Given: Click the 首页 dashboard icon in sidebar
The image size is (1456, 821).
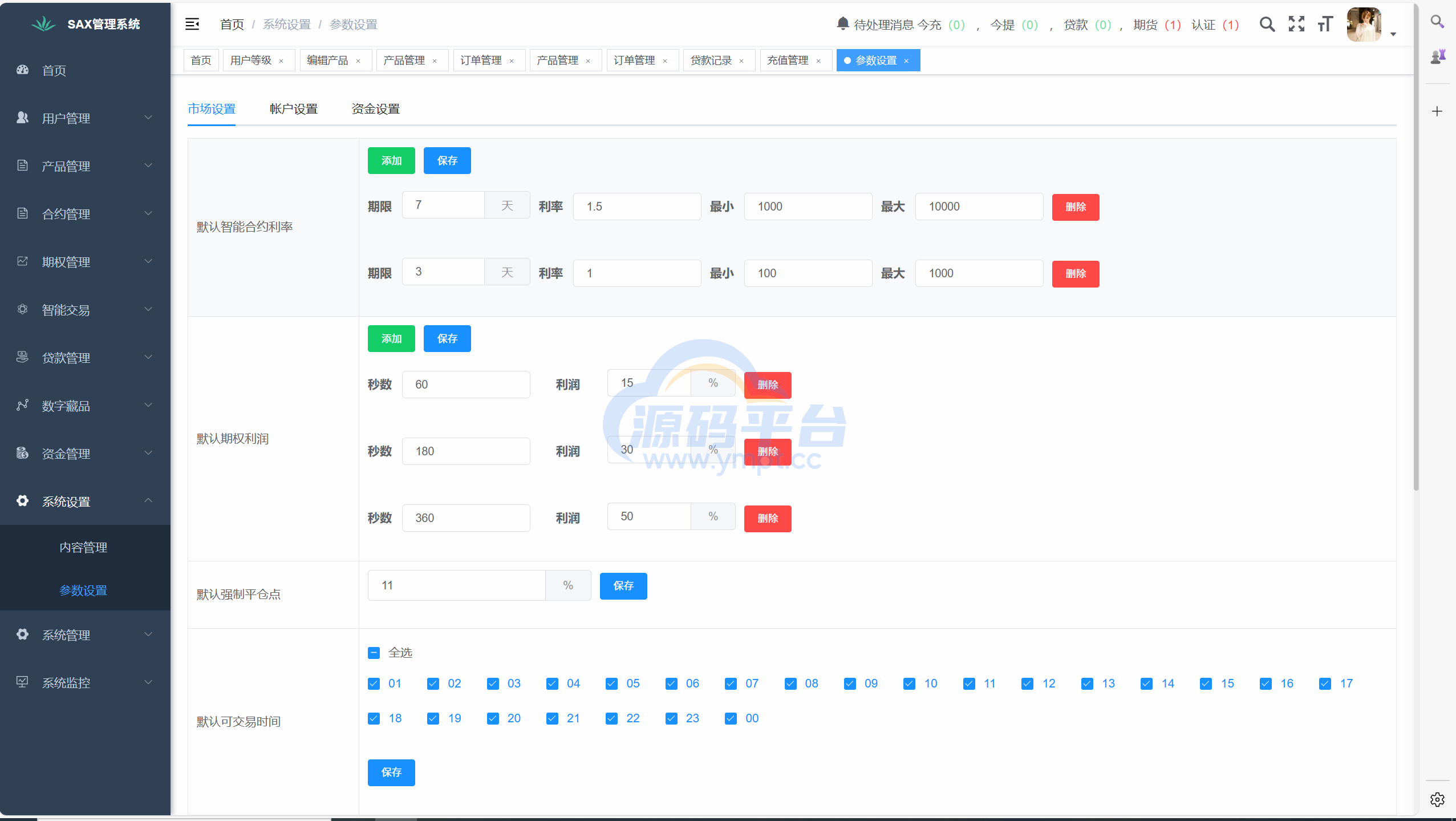Looking at the screenshot, I should coord(23,70).
